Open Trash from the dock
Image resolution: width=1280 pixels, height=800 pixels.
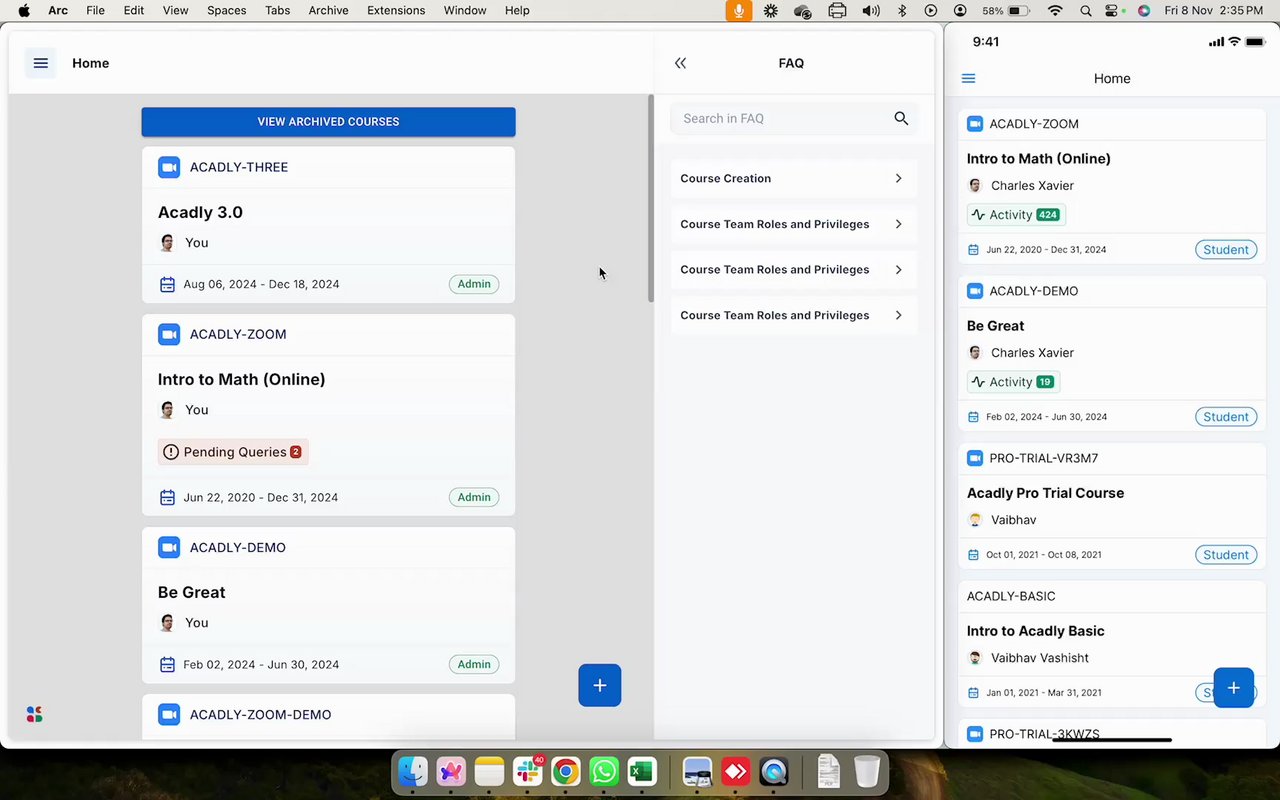pos(867,772)
